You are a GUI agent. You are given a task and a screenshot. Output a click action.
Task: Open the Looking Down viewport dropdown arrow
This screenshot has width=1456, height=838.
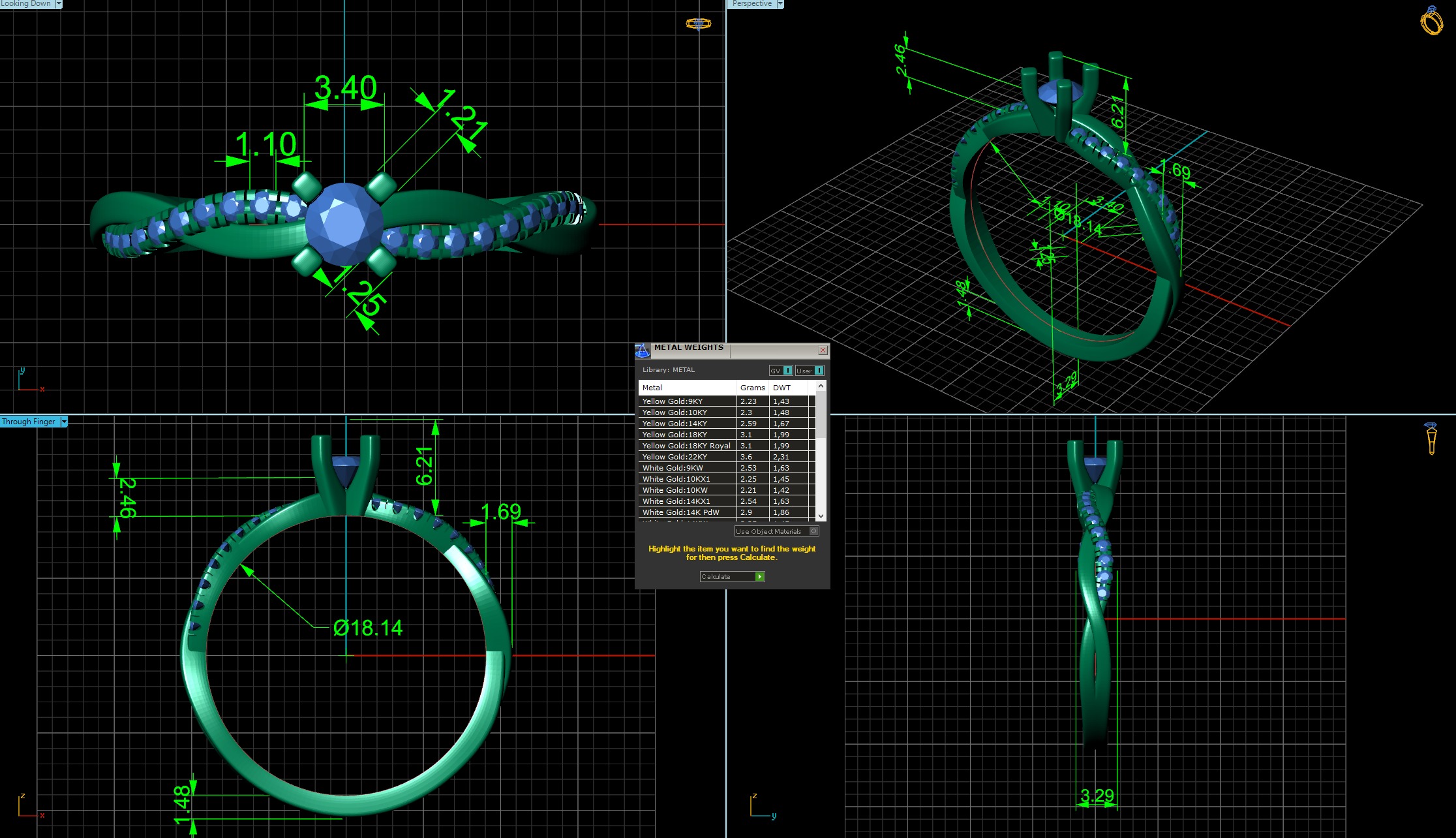coord(59,4)
